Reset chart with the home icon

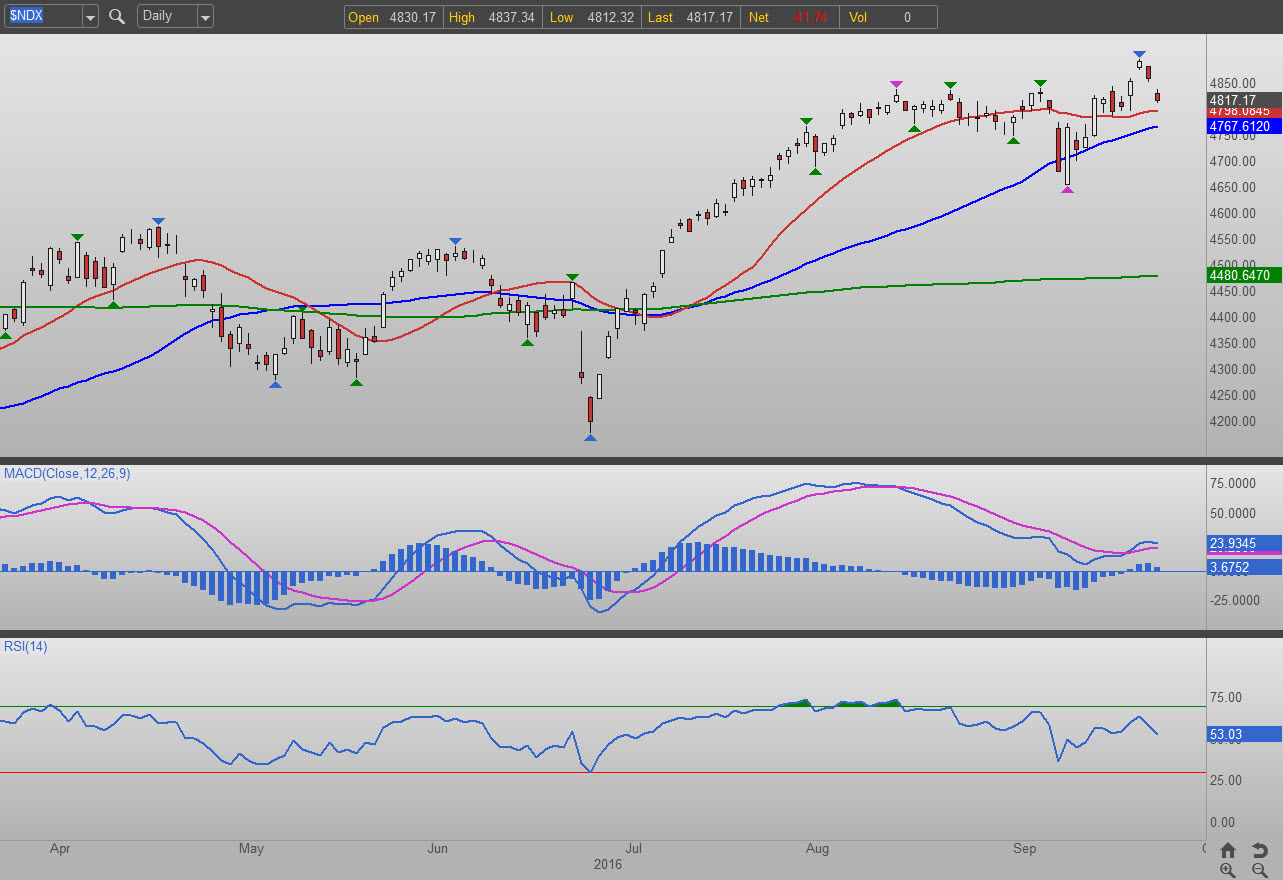(x=1228, y=850)
